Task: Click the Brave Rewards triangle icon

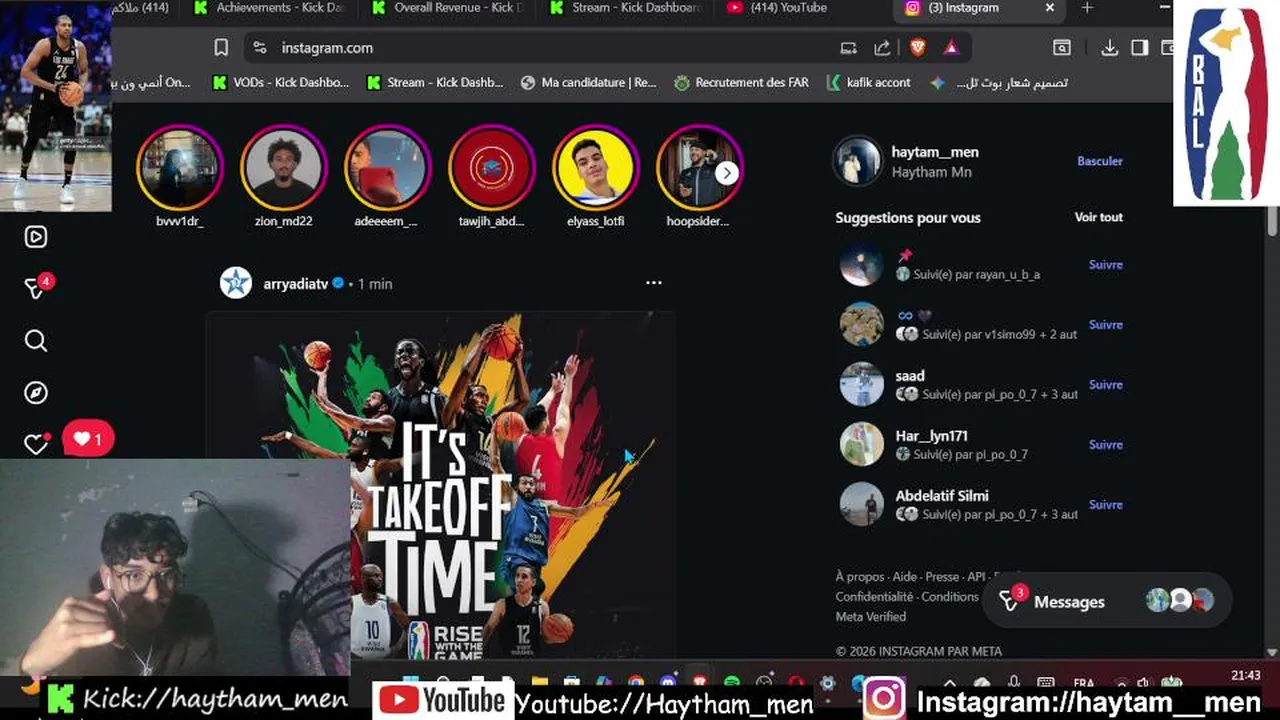Action: coord(951,48)
